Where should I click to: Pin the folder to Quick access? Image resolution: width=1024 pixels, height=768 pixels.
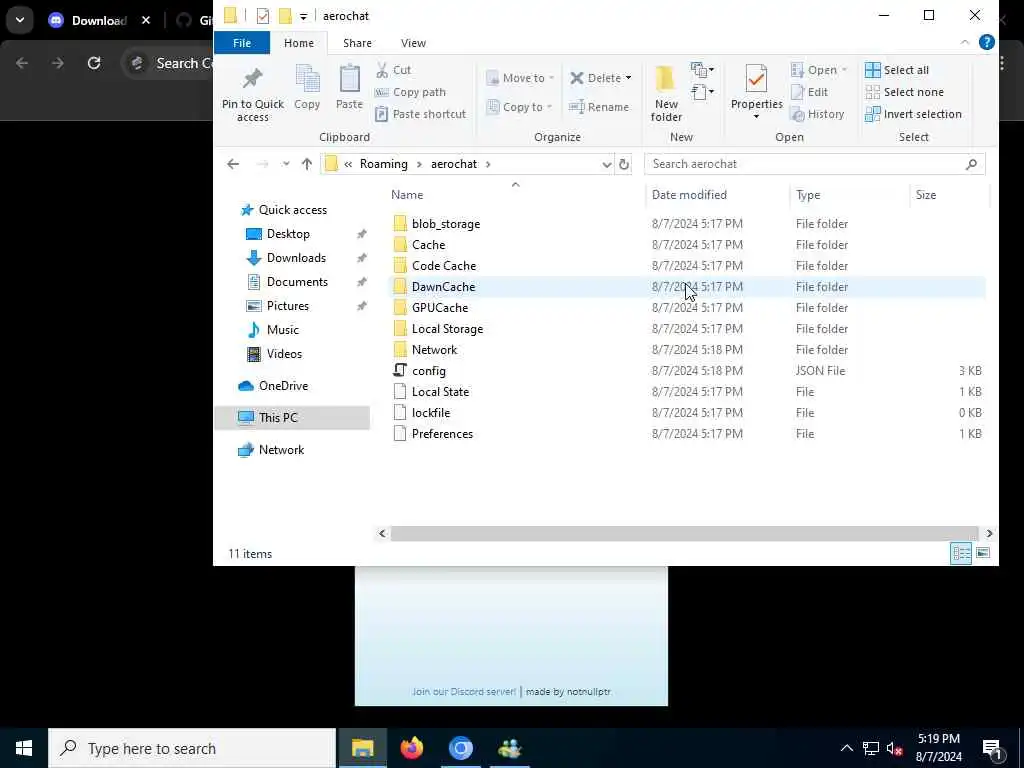pos(252,95)
